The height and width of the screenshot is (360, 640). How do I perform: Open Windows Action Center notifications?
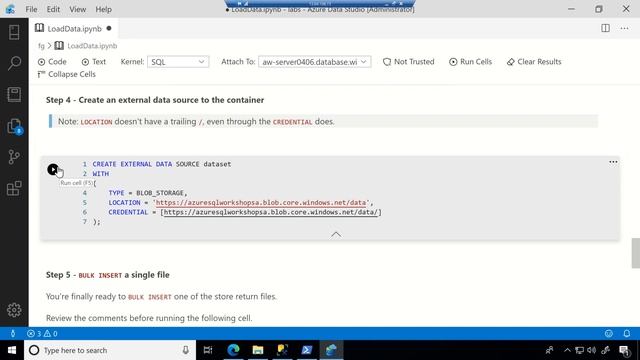click(624, 350)
